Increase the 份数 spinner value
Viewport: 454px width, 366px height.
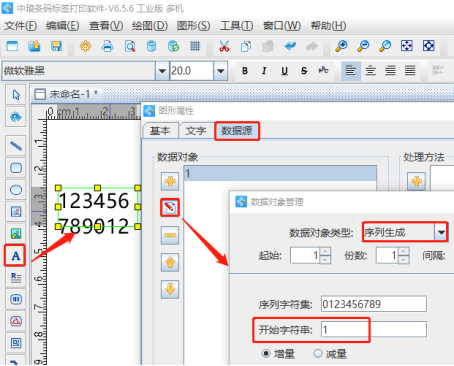pos(404,252)
